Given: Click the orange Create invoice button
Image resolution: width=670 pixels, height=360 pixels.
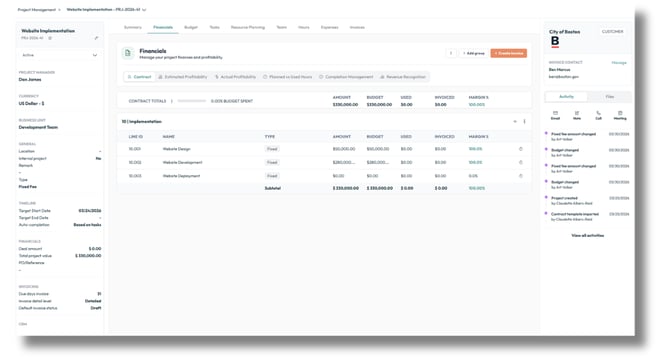Looking at the screenshot, I should click(508, 53).
